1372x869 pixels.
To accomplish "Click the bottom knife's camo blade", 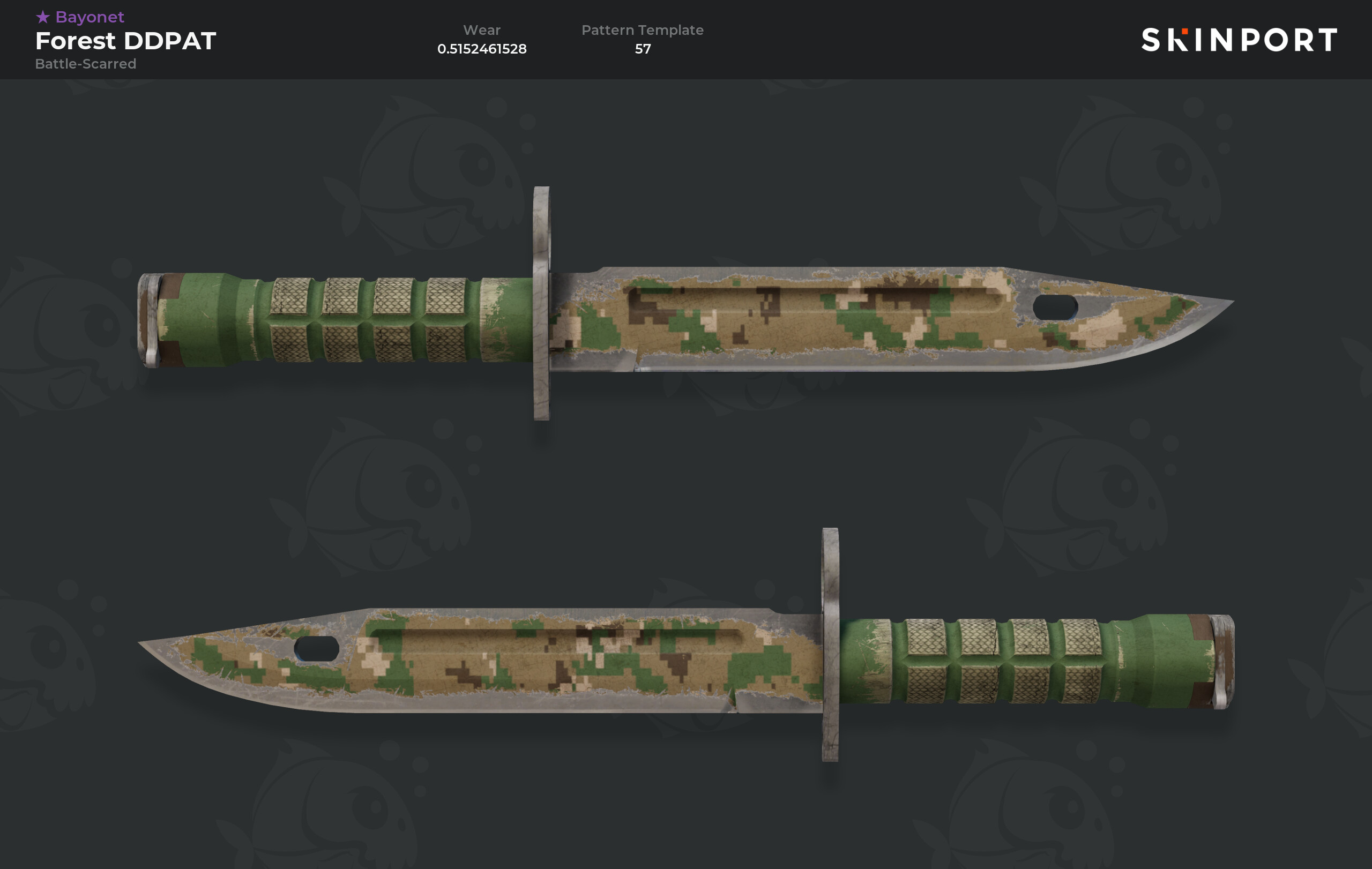I will coord(481,661).
